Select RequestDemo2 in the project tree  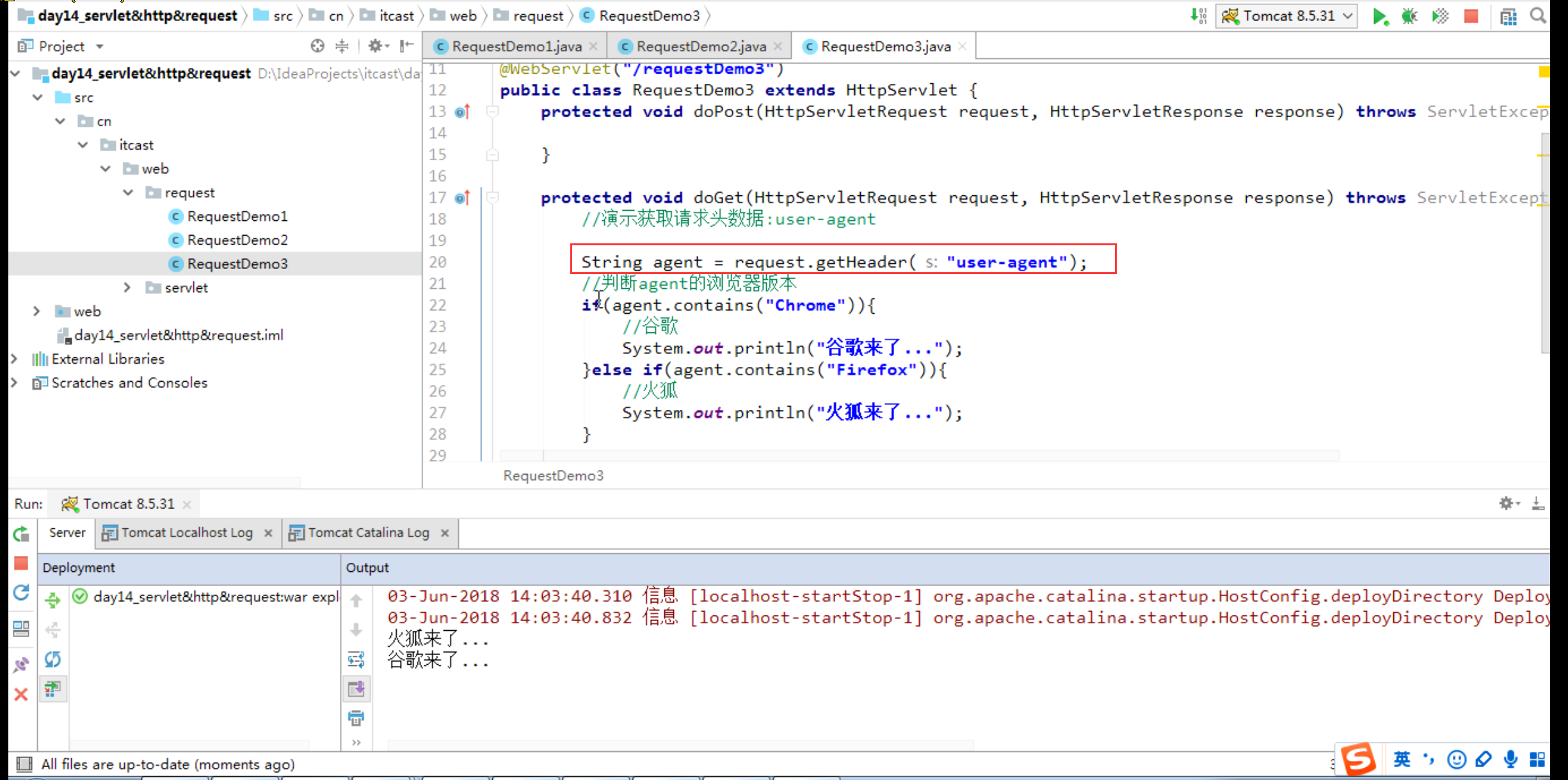click(237, 240)
